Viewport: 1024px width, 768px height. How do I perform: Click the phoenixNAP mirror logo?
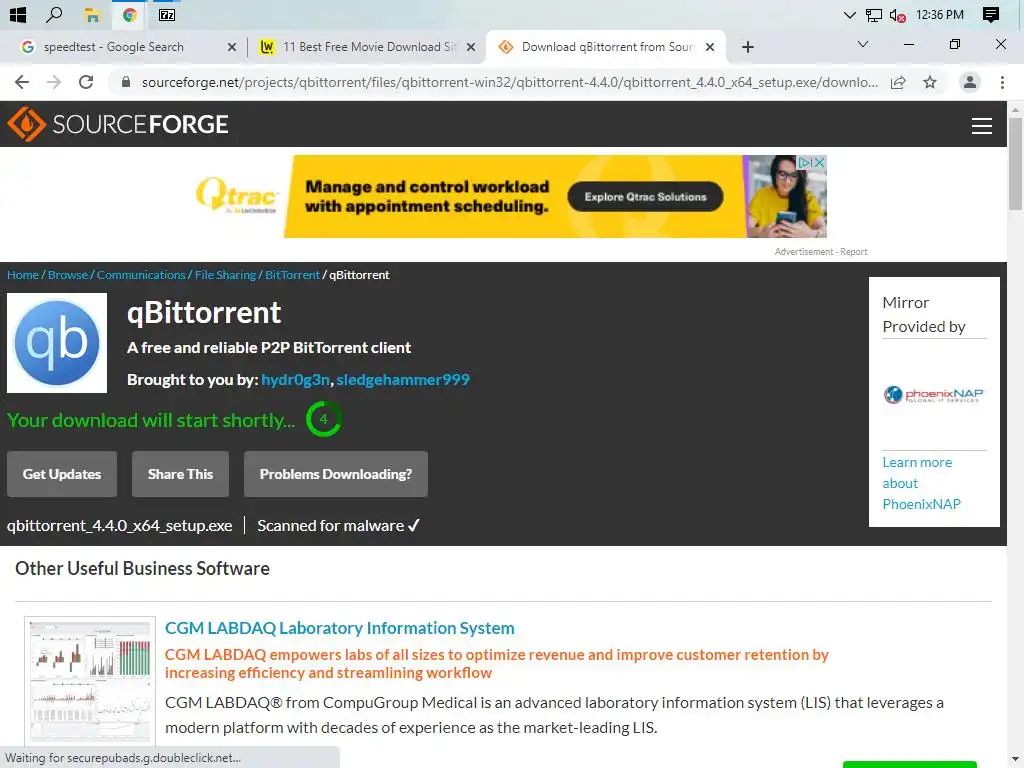pyautogui.click(x=934, y=394)
